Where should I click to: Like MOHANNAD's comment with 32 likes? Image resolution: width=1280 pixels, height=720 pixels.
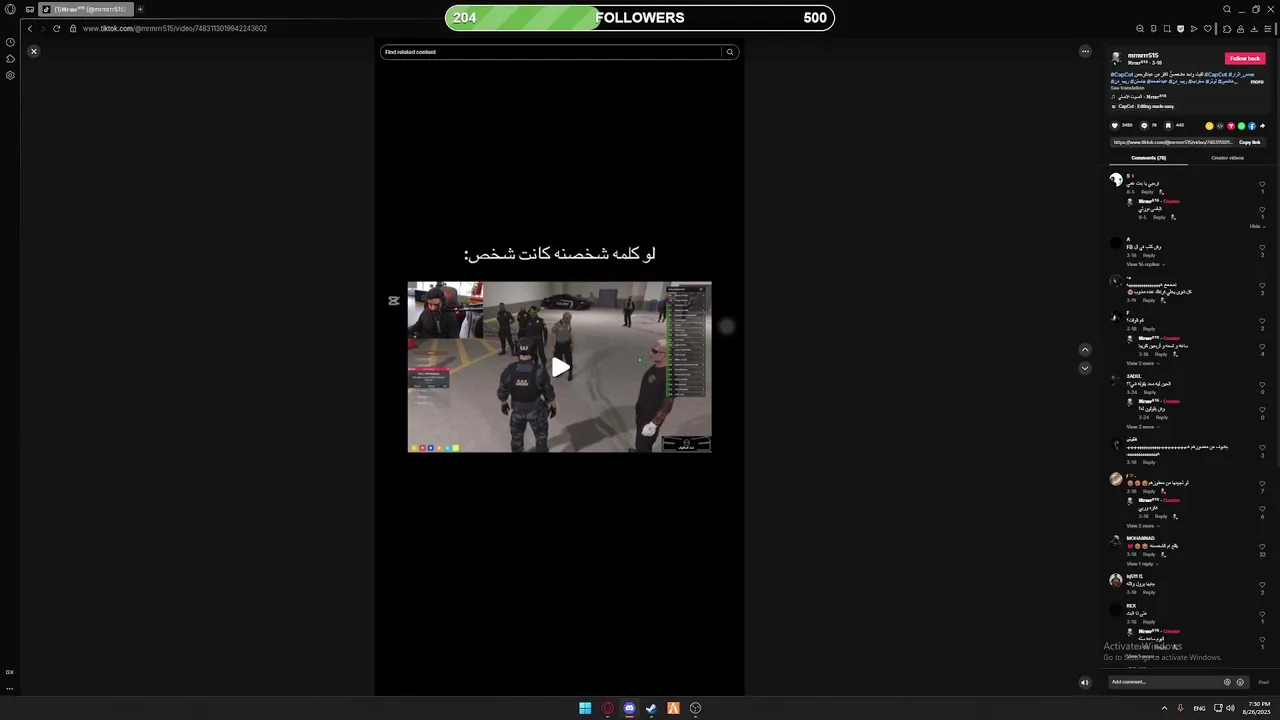(x=1262, y=547)
